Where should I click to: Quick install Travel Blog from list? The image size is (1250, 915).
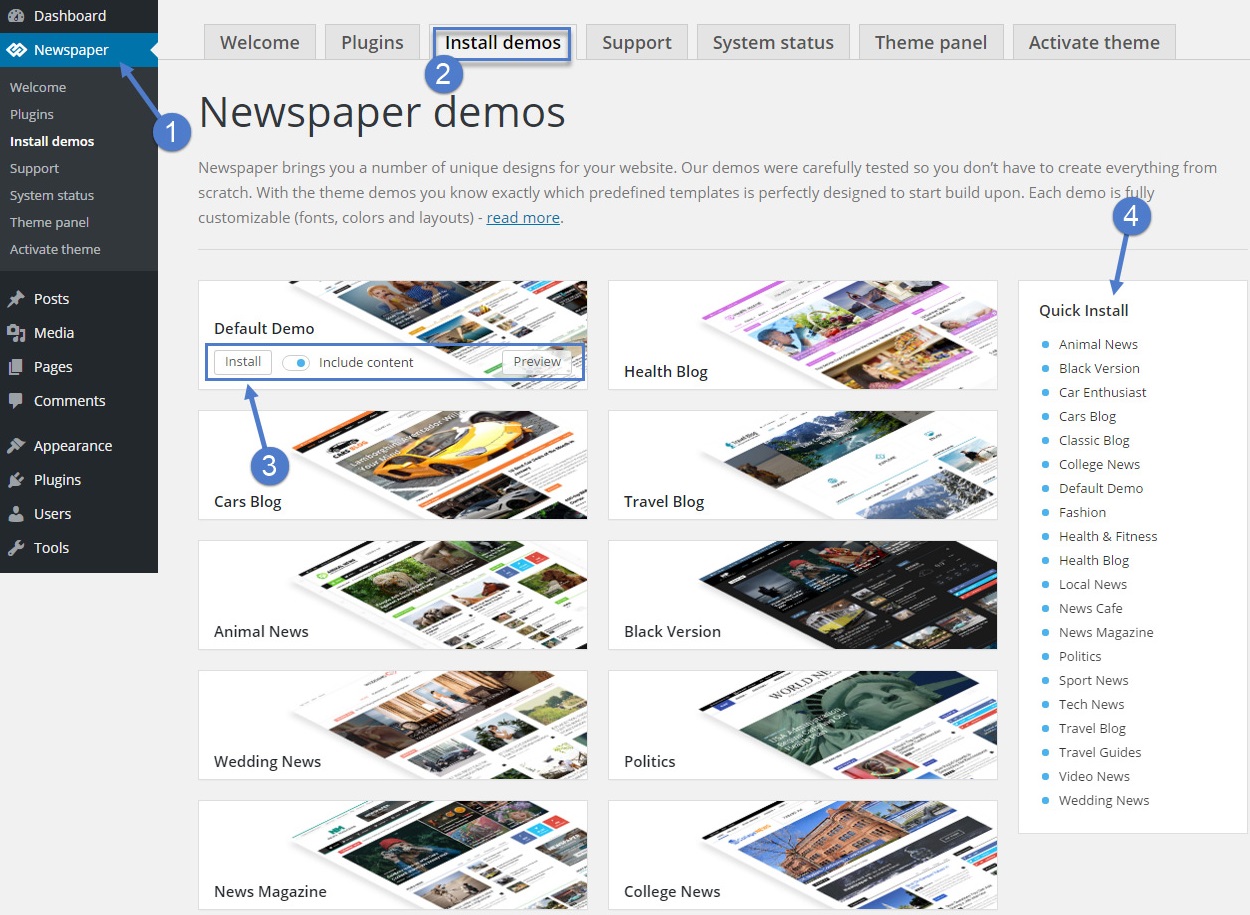click(1092, 728)
